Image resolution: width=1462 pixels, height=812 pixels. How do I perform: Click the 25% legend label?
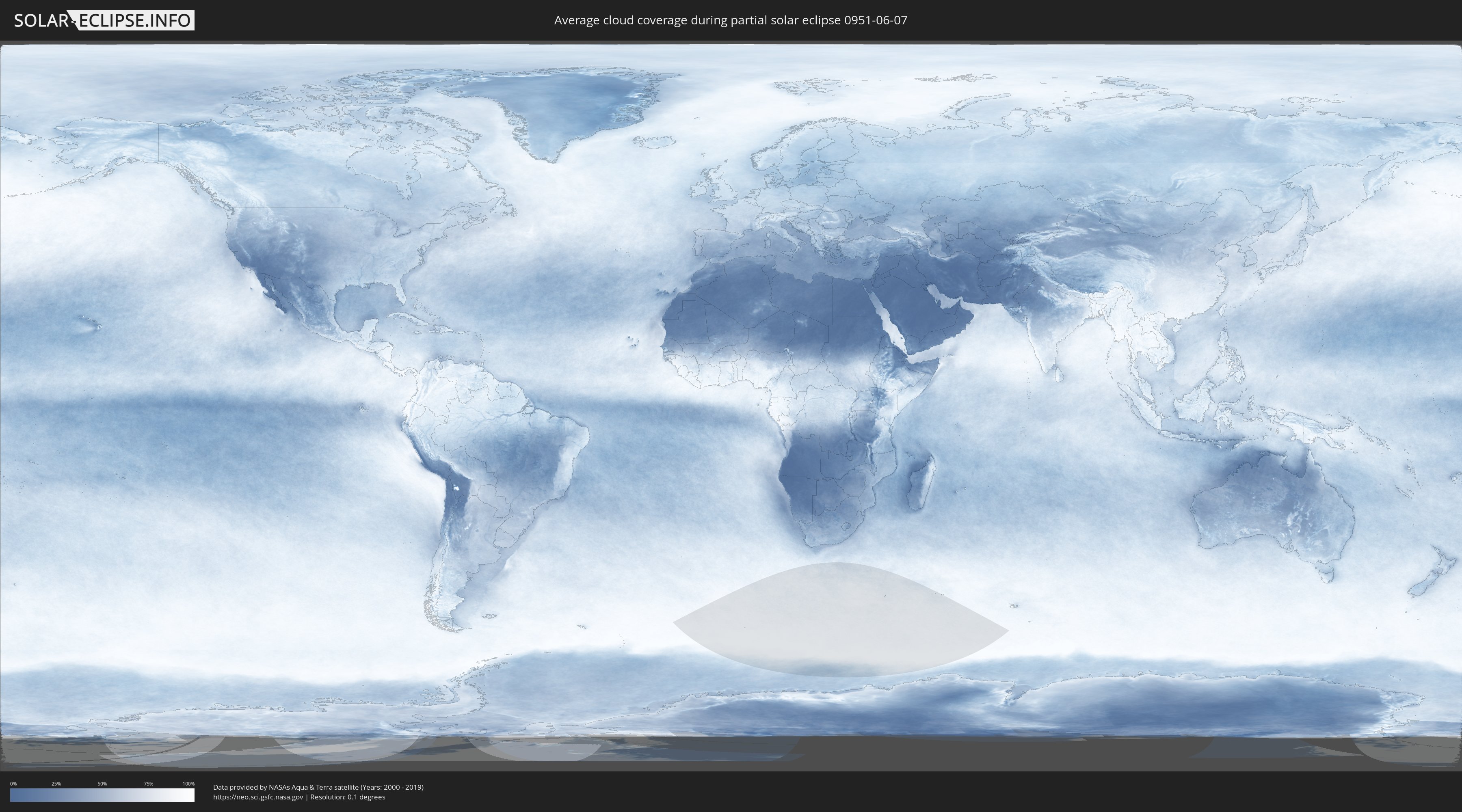tap(56, 784)
